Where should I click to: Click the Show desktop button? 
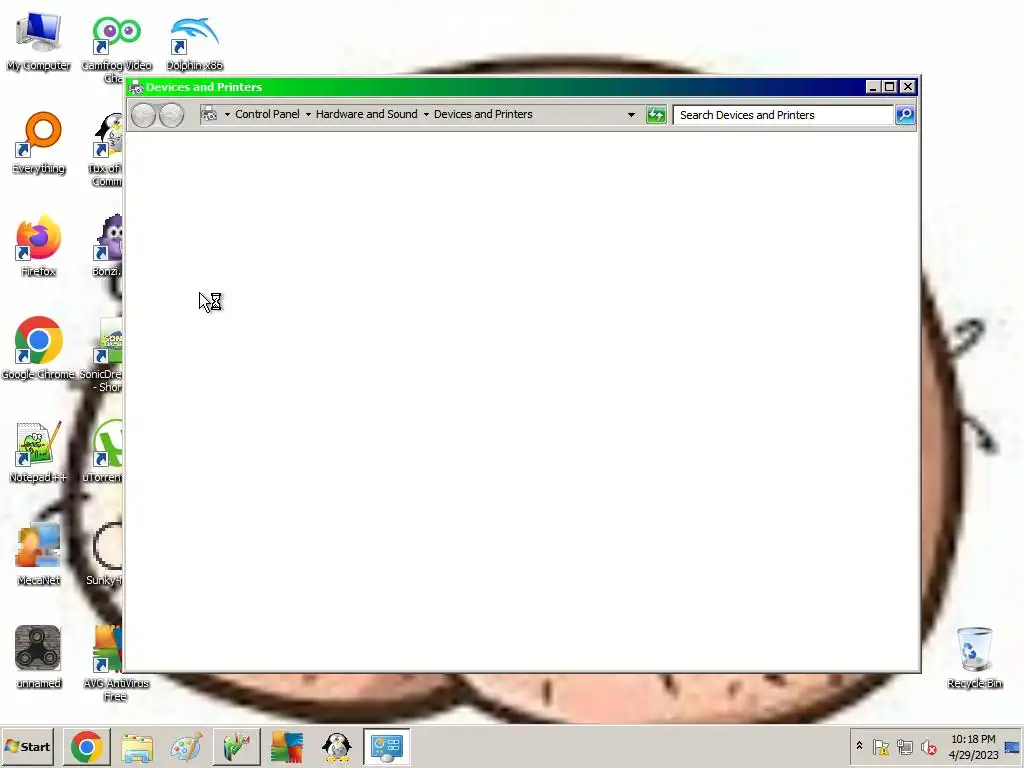tap(1012, 746)
